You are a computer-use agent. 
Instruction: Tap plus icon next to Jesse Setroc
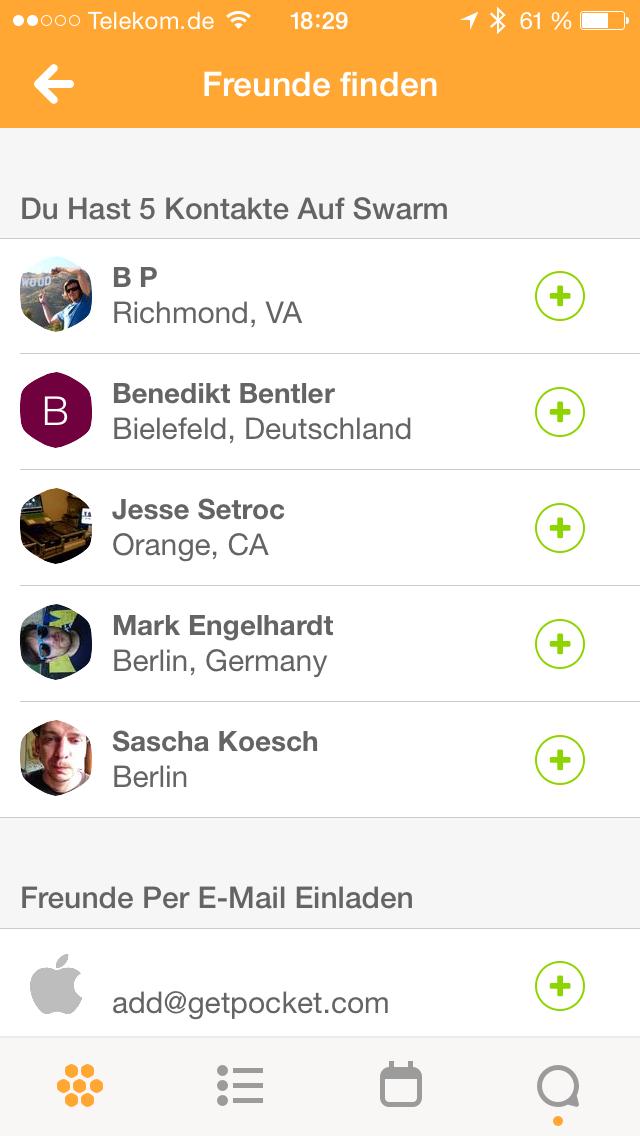click(560, 527)
